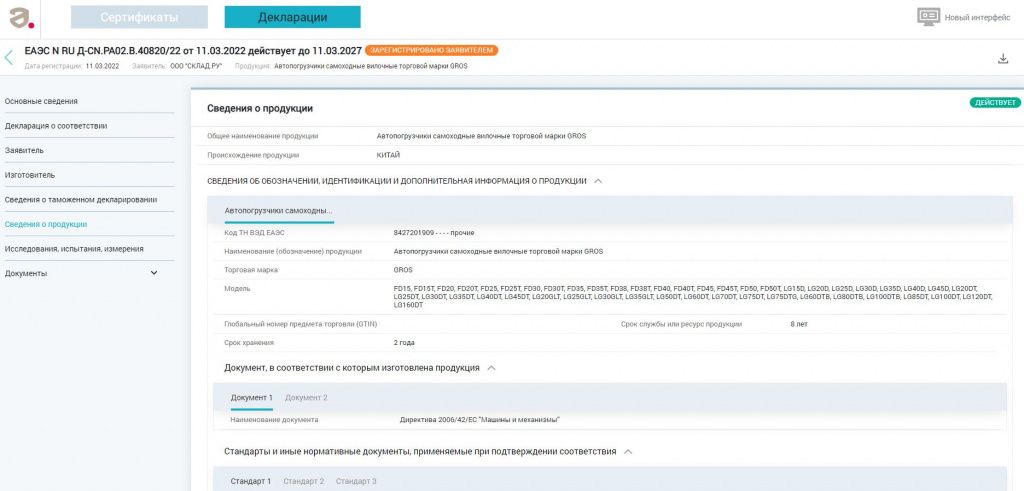This screenshot has height=491, width=1024.
Task: Click the Глобальный номер предмета торговли (GTIN) label
Action: [300, 324]
